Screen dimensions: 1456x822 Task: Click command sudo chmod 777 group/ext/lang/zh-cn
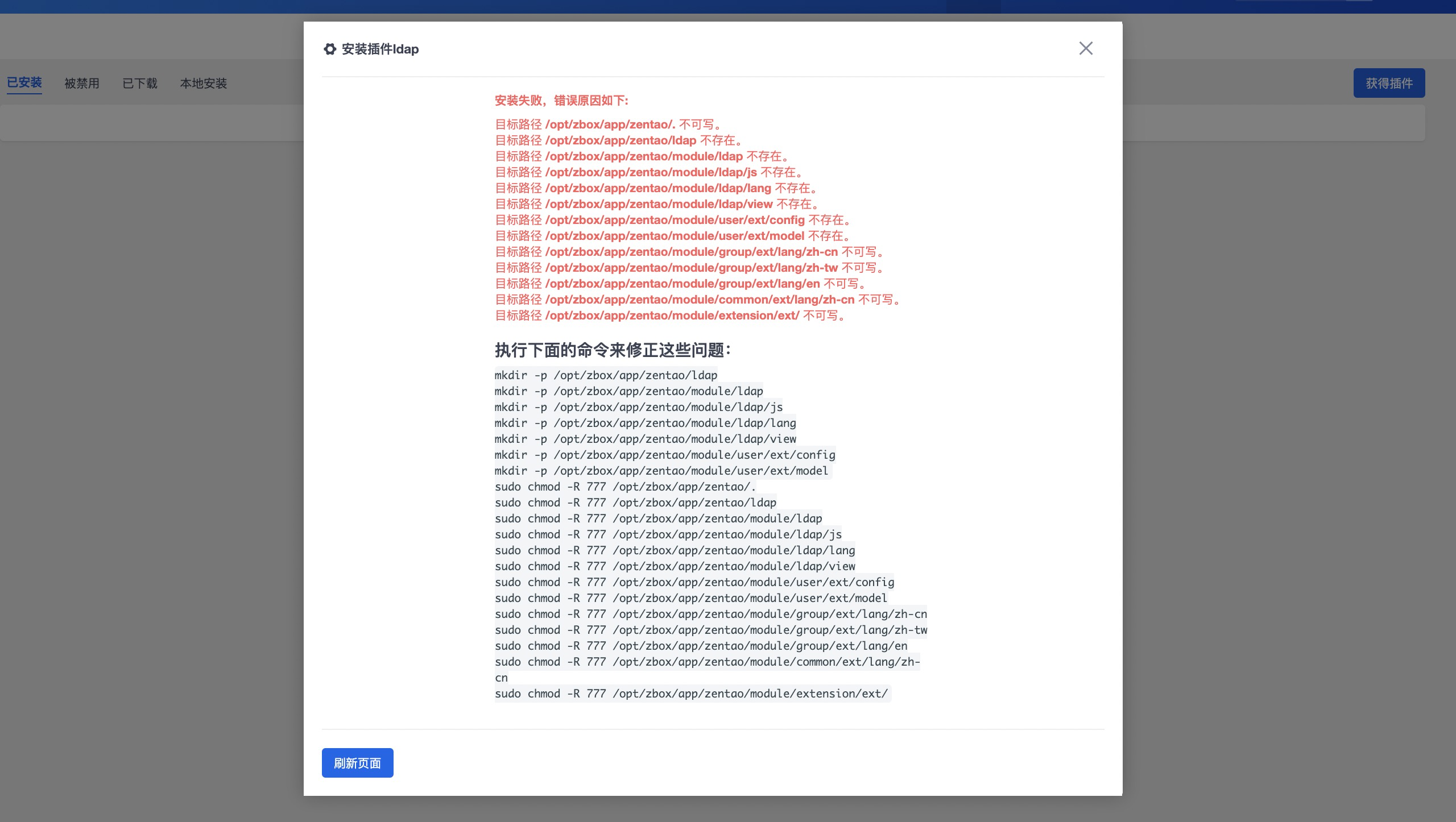711,614
